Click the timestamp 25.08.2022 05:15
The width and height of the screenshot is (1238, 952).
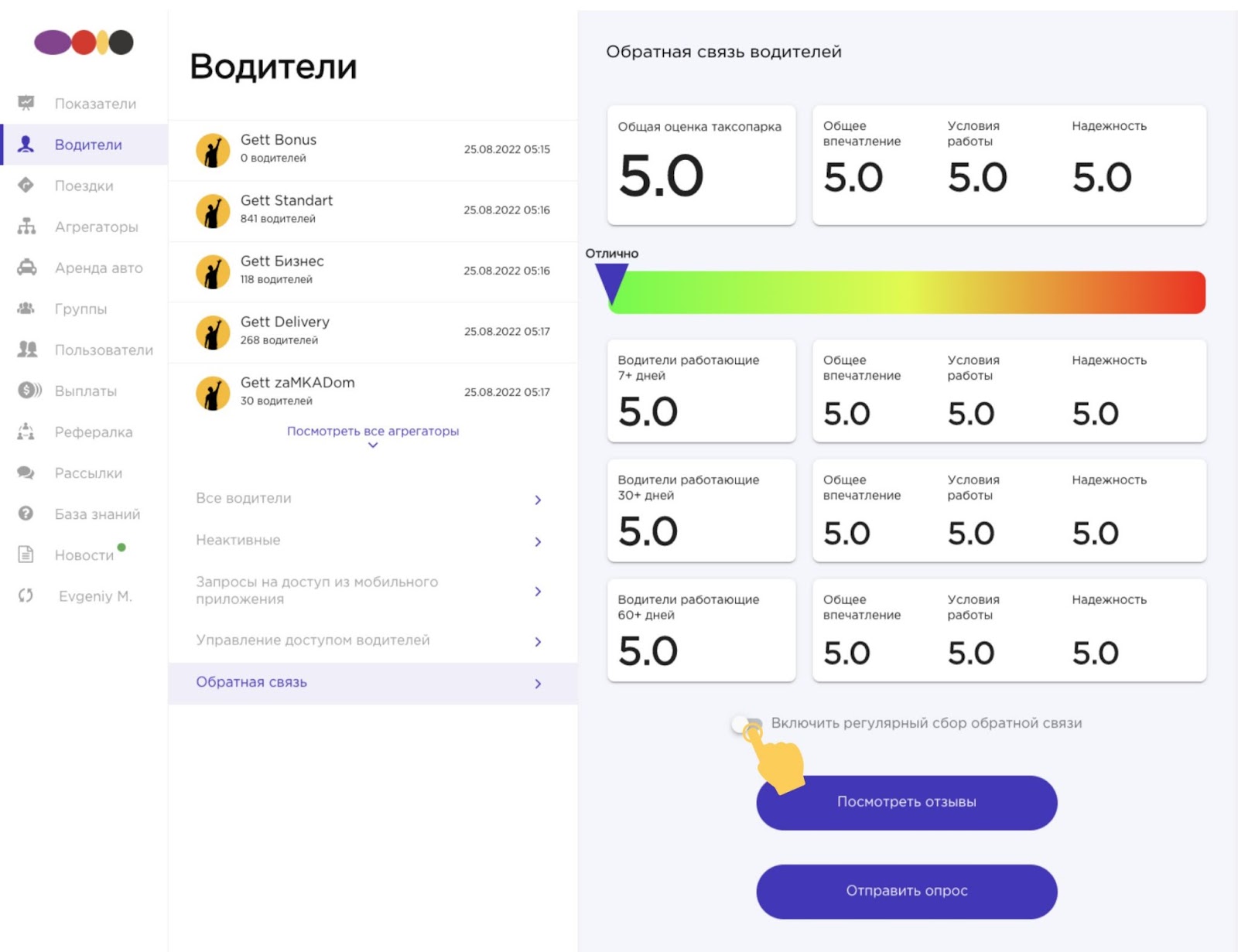click(507, 149)
